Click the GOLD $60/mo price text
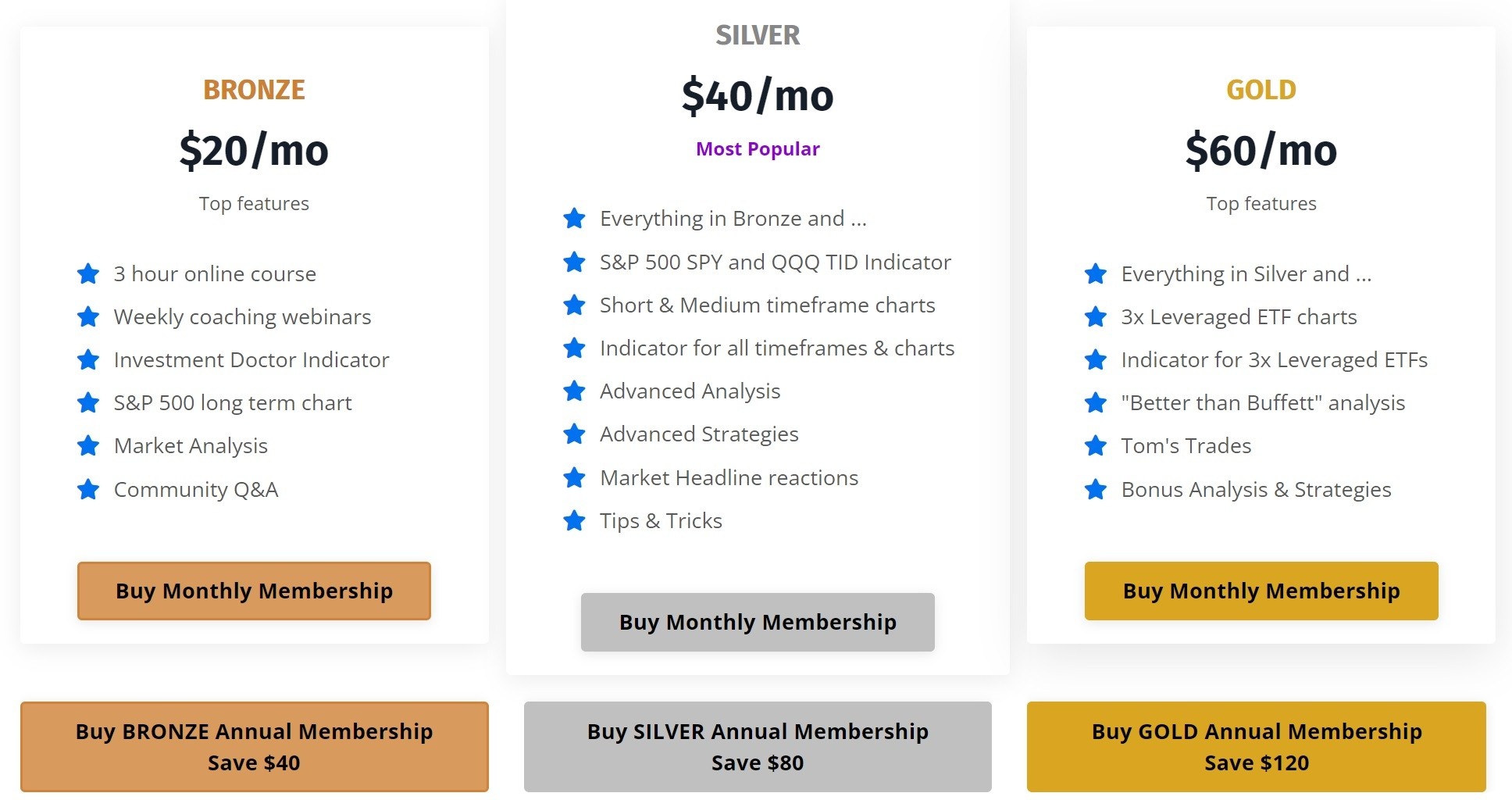 pyautogui.click(x=1261, y=150)
